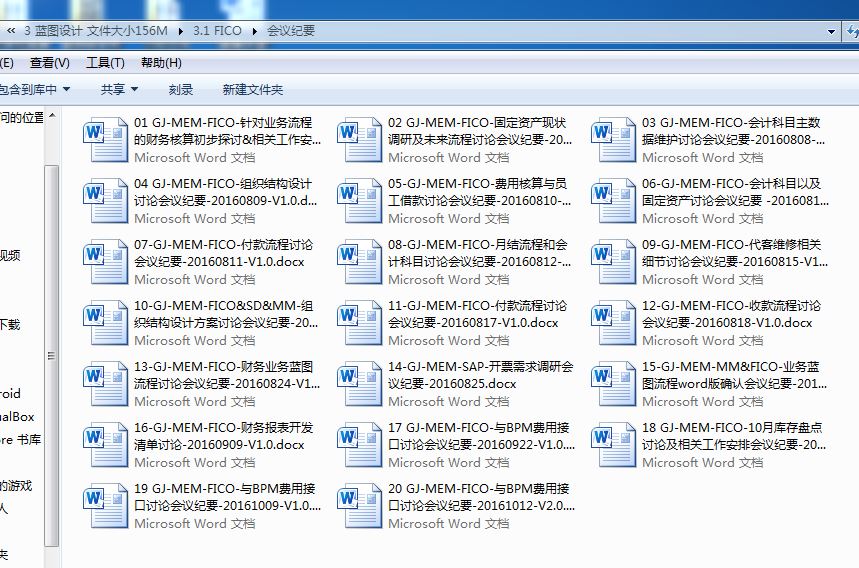
Task: Select the Word icon of file 09-GJ-MEM-FICO-代客维修相关
Action: (614, 261)
